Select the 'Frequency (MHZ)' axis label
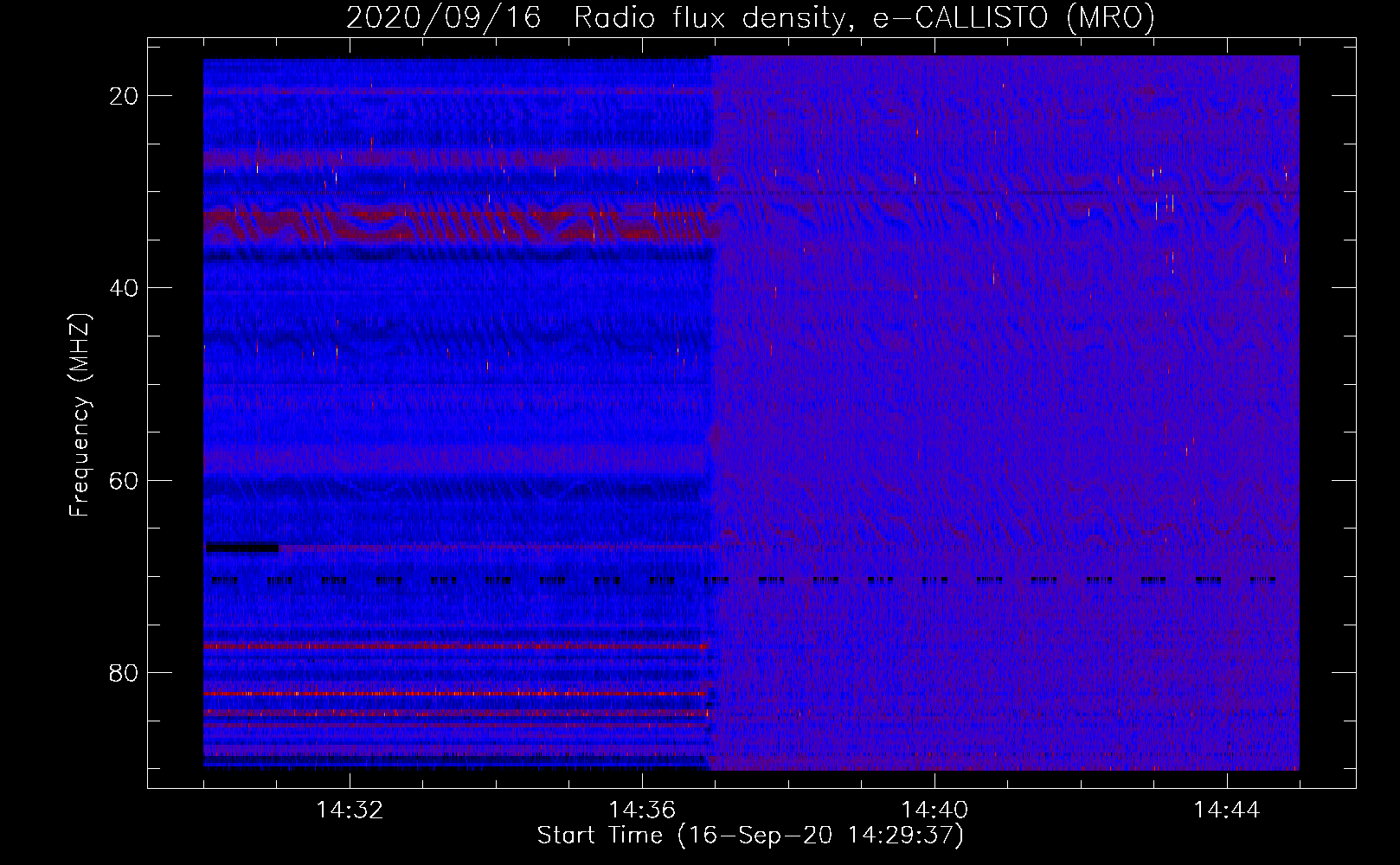Viewport: 1400px width, 865px height. (x=80, y=415)
